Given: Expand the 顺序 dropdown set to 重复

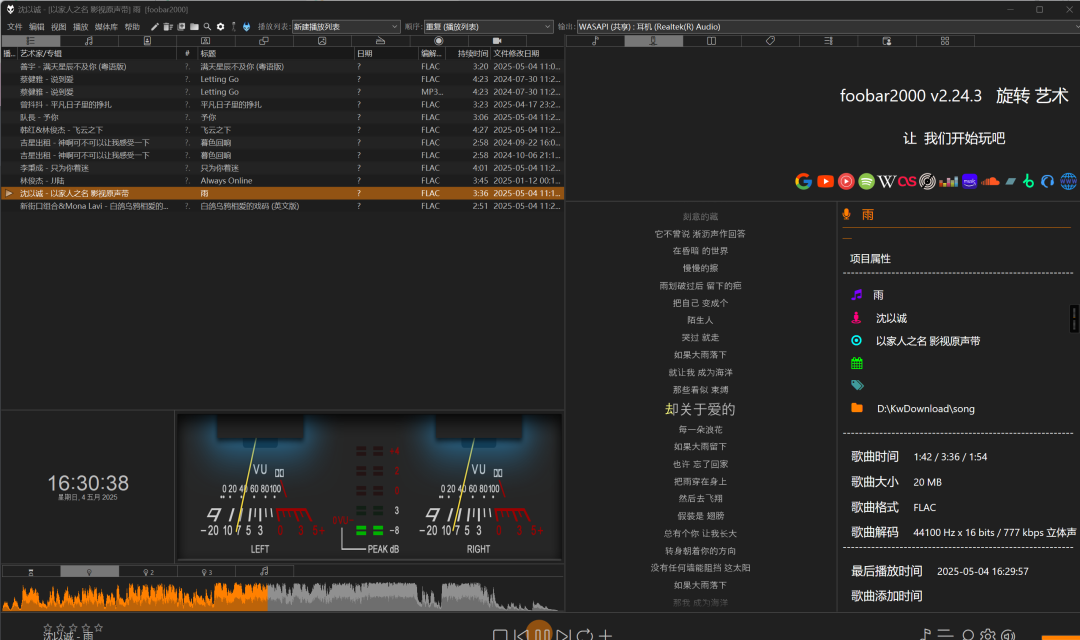Looking at the screenshot, I should click(488, 27).
